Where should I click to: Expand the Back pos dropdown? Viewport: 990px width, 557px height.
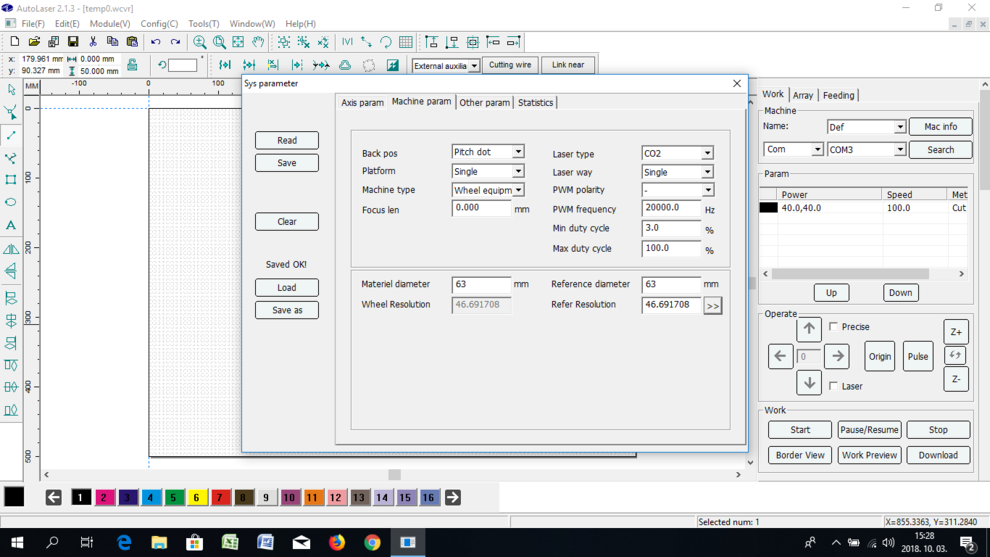518,152
